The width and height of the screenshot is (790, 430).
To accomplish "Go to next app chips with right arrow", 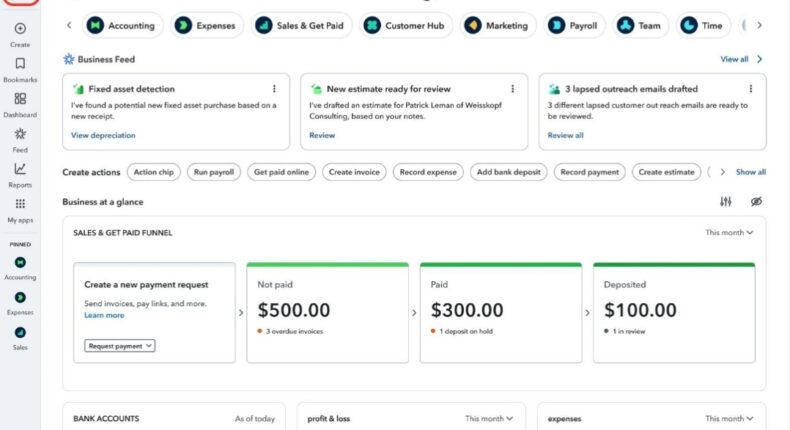I will click(759, 25).
